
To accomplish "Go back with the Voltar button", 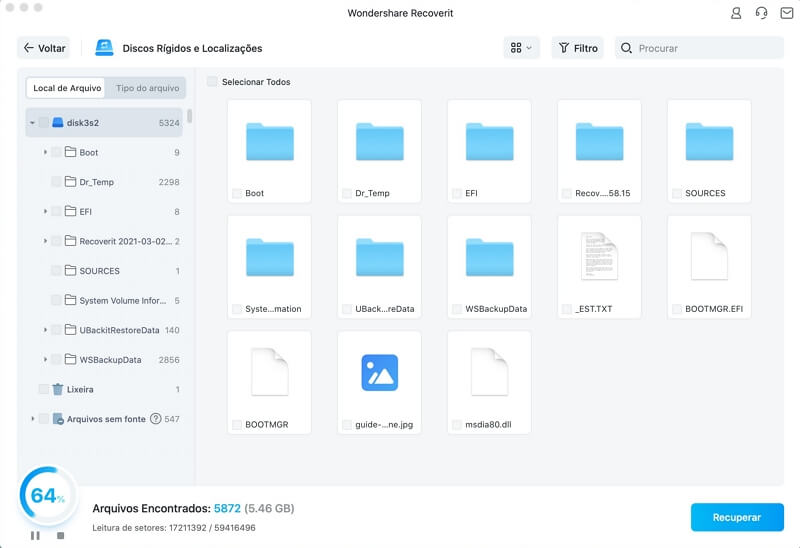I will (44, 48).
